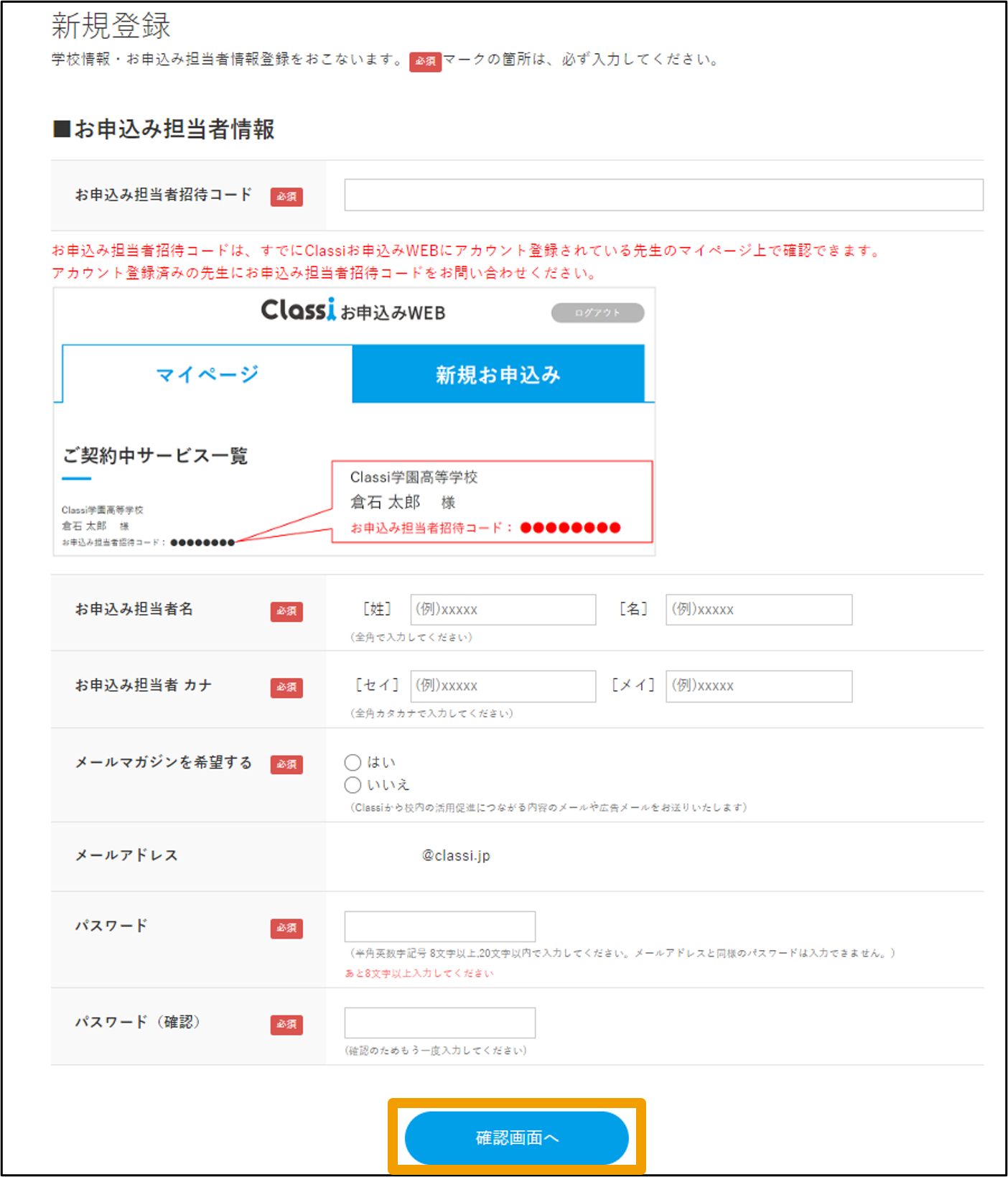Screen dimensions: 1008x1177
Task: Click the ログアウト button in the sample image
Action: coord(597,312)
